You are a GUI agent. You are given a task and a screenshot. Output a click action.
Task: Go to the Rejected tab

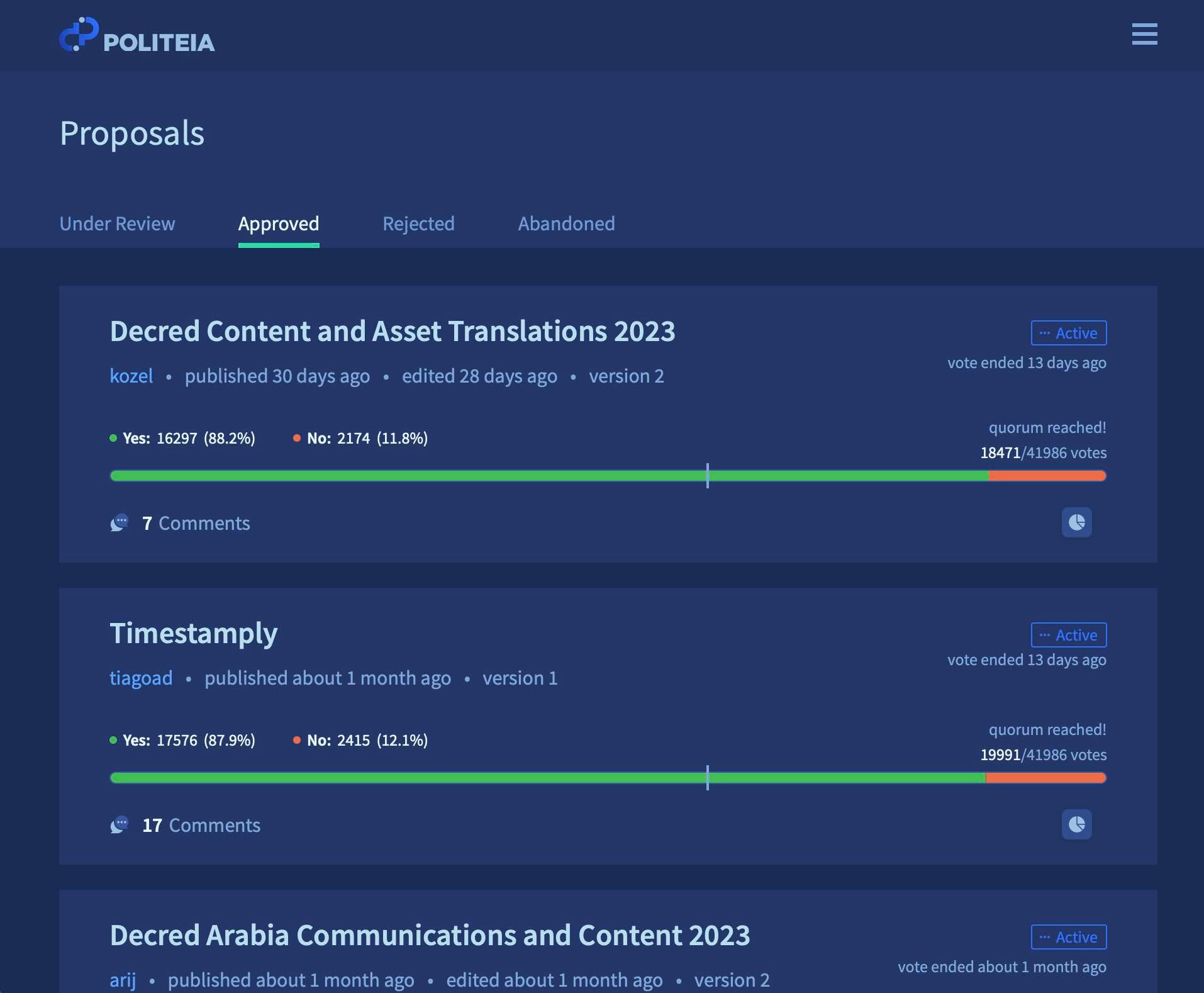click(418, 223)
